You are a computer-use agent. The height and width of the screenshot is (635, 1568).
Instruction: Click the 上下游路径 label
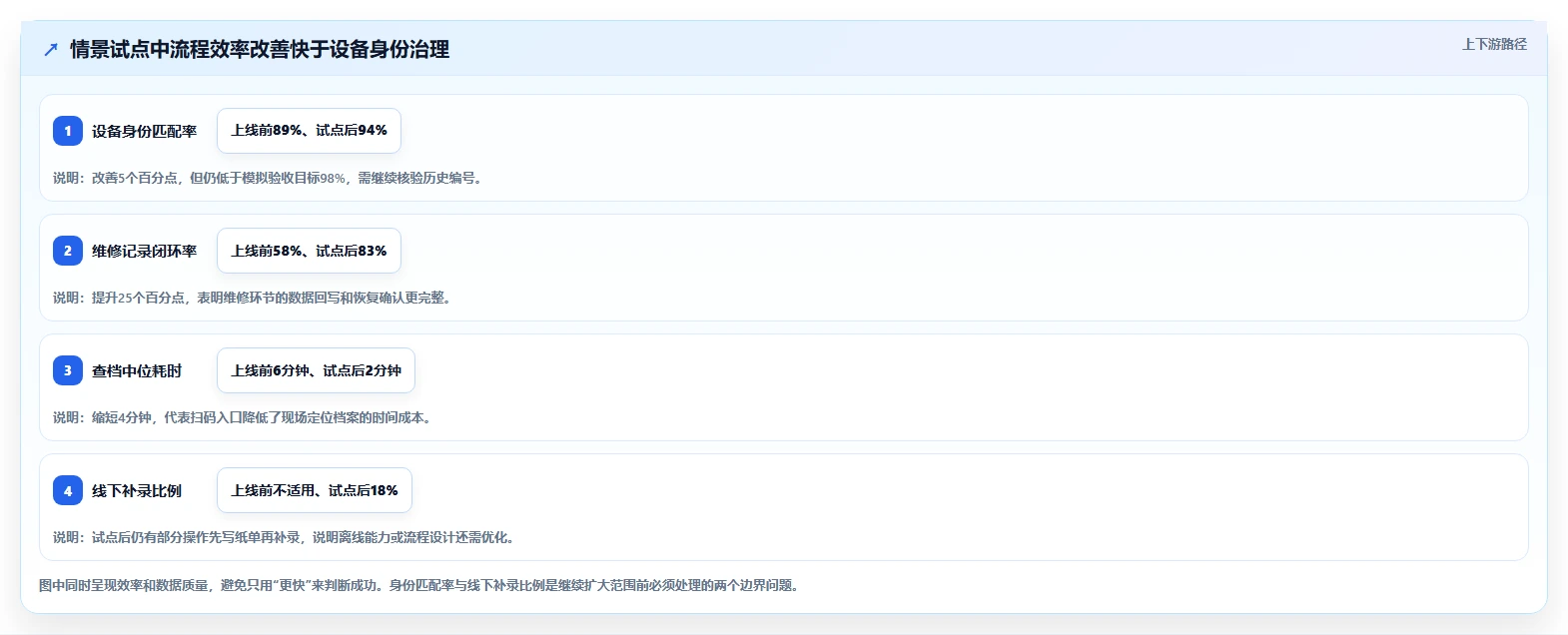pyautogui.click(x=1494, y=44)
